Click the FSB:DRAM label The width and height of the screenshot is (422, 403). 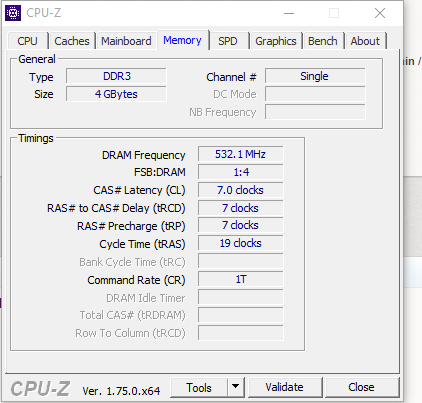pos(160,172)
